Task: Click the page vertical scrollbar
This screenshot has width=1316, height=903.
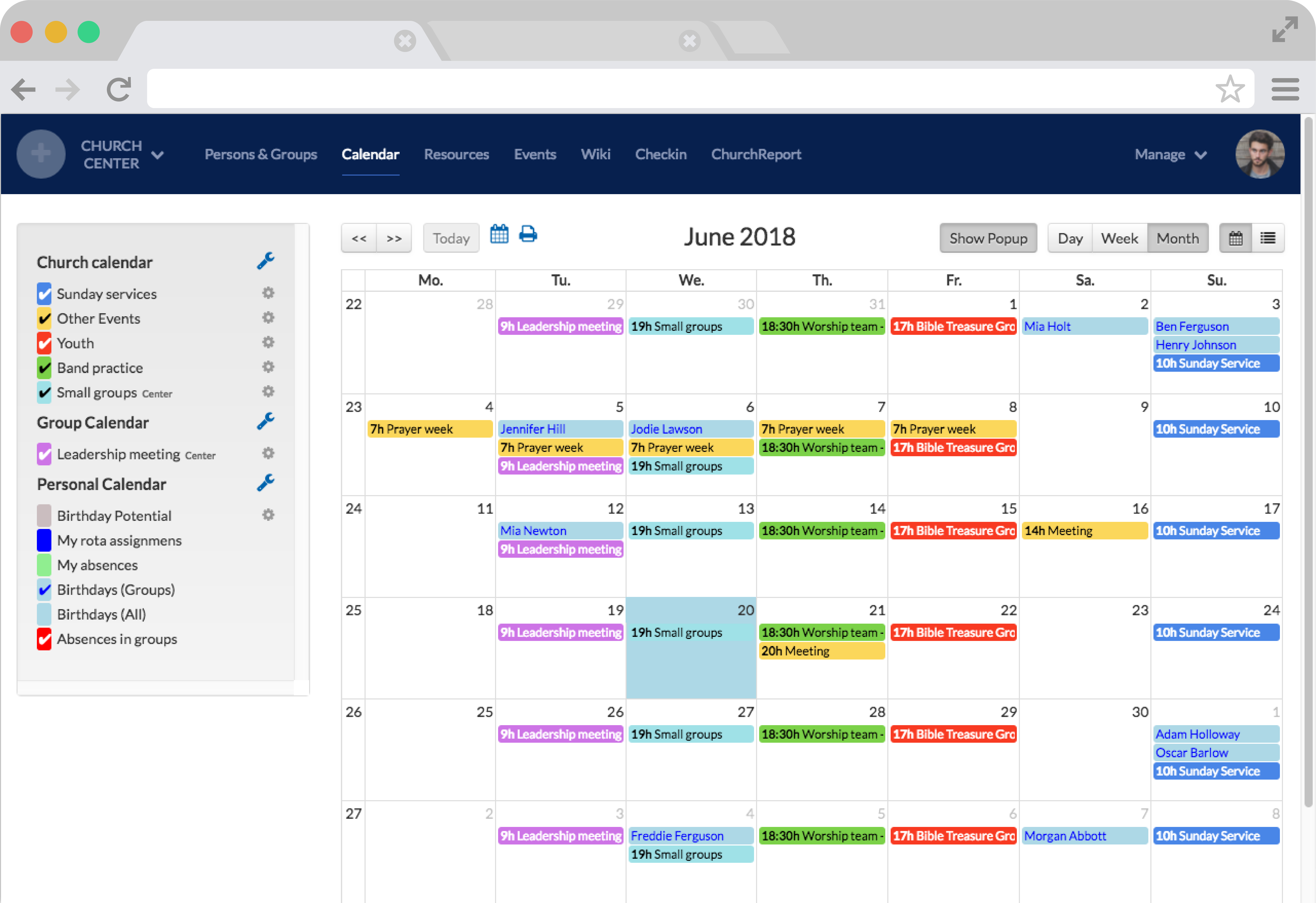Action: tap(1308, 462)
